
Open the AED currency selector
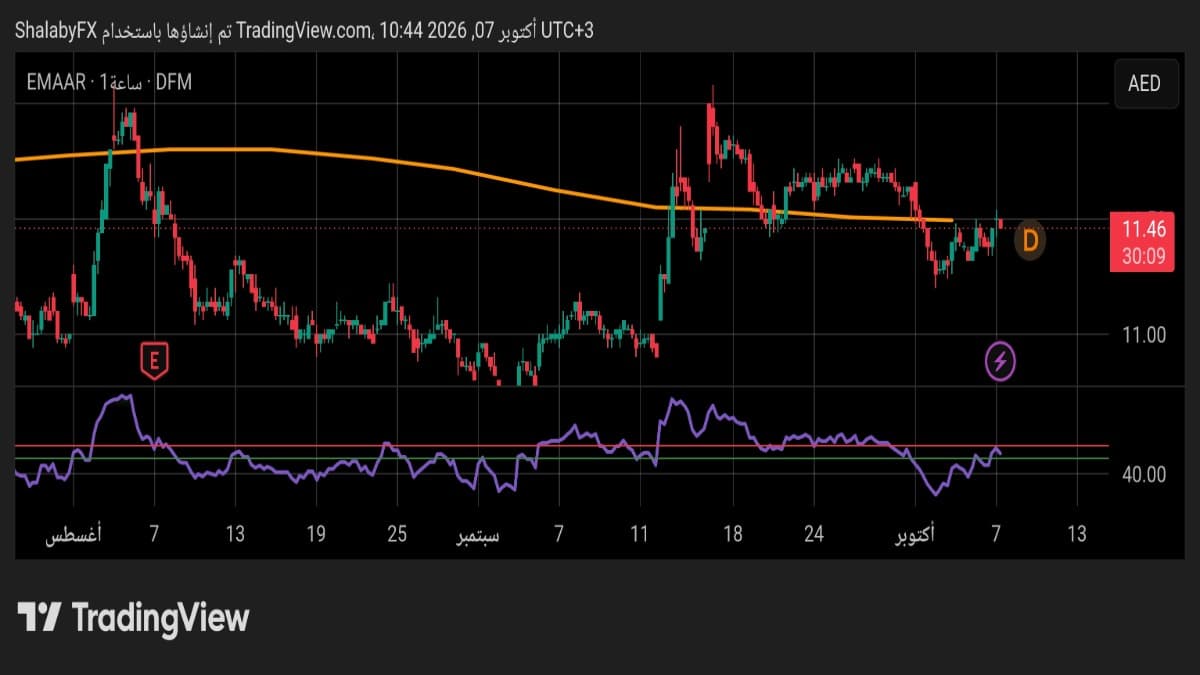coord(1144,83)
